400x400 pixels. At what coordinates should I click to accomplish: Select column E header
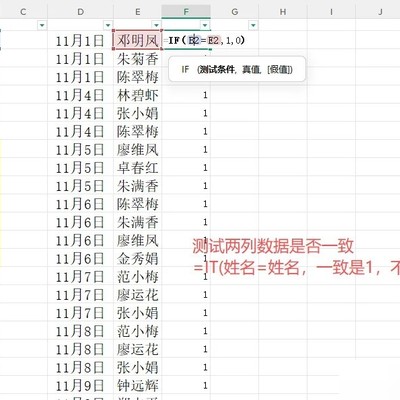coord(137,12)
